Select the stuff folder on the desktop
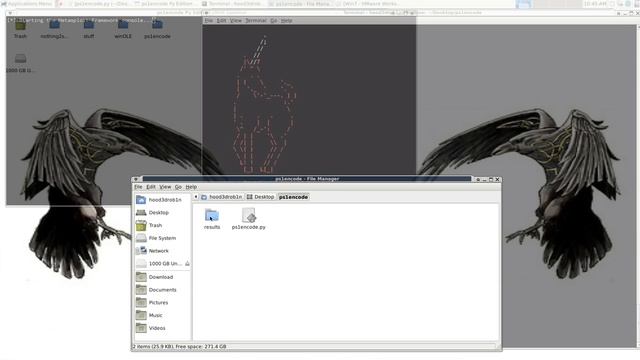640x360 pixels. (89, 29)
